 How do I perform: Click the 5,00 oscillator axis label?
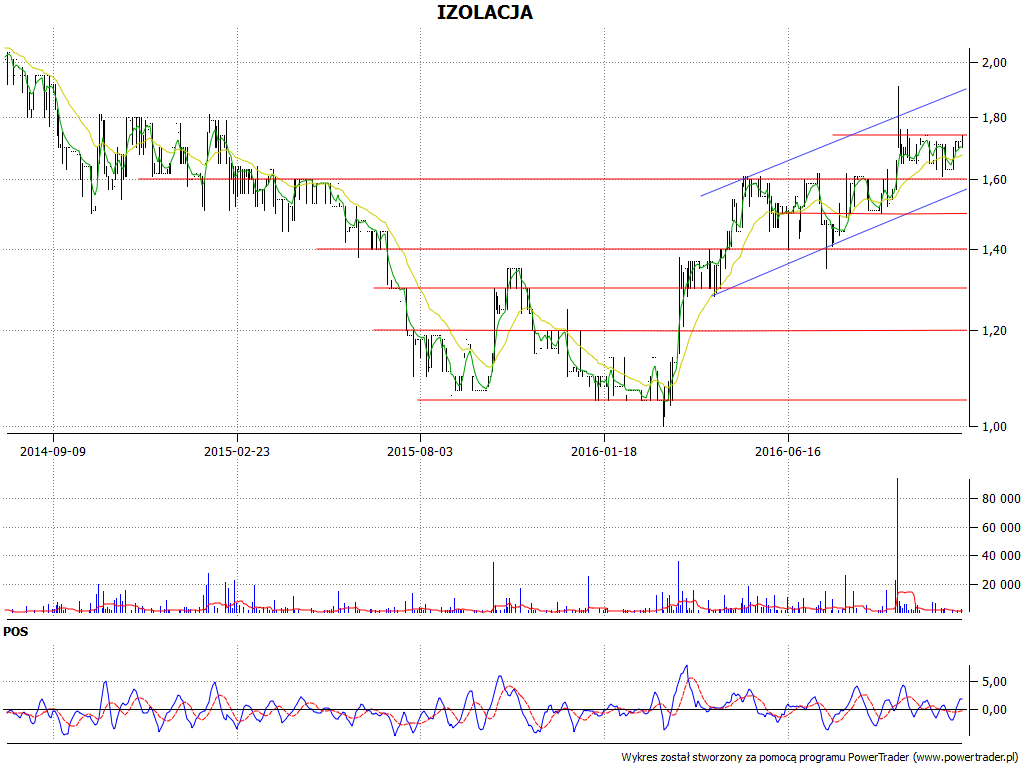click(994, 682)
